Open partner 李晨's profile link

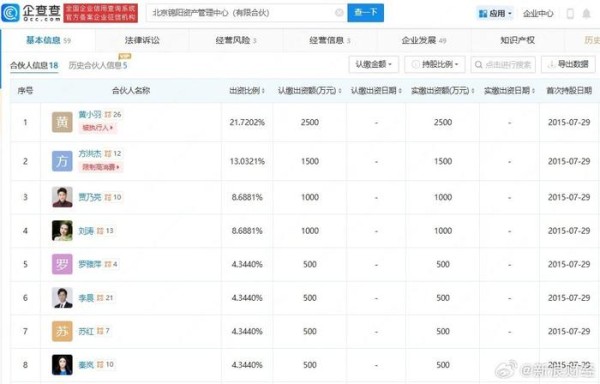(x=86, y=298)
